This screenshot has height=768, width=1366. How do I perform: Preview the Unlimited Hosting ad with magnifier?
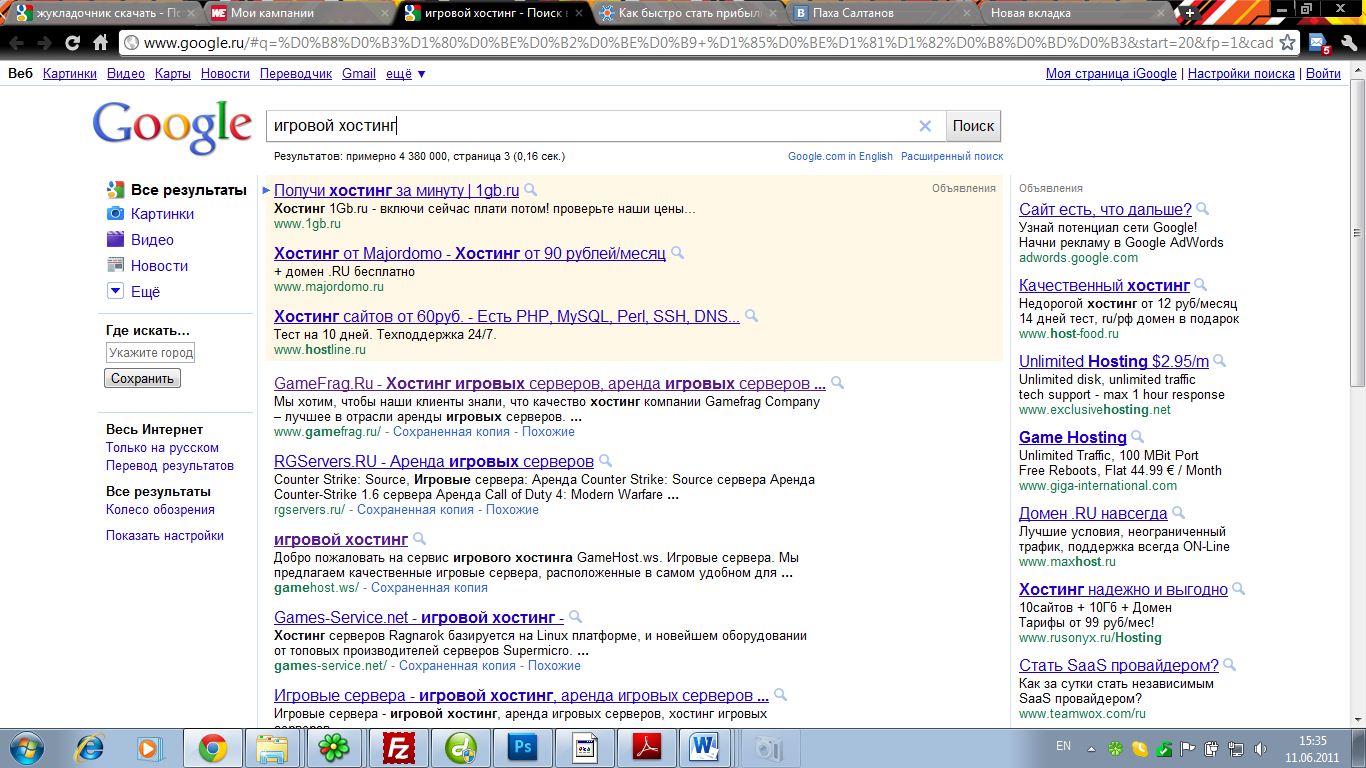pyautogui.click(x=1219, y=361)
